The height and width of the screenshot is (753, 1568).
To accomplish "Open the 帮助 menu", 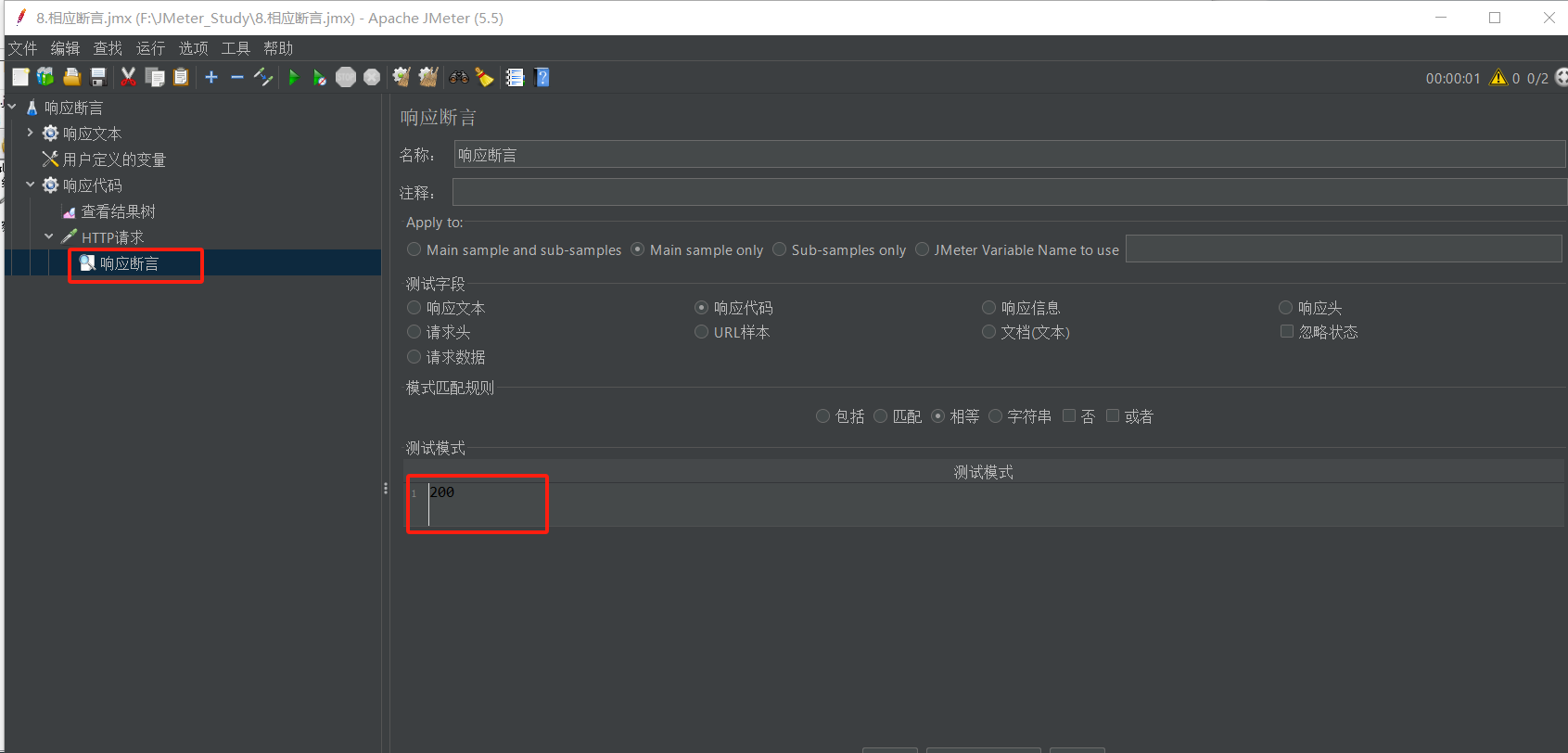I will (278, 48).
